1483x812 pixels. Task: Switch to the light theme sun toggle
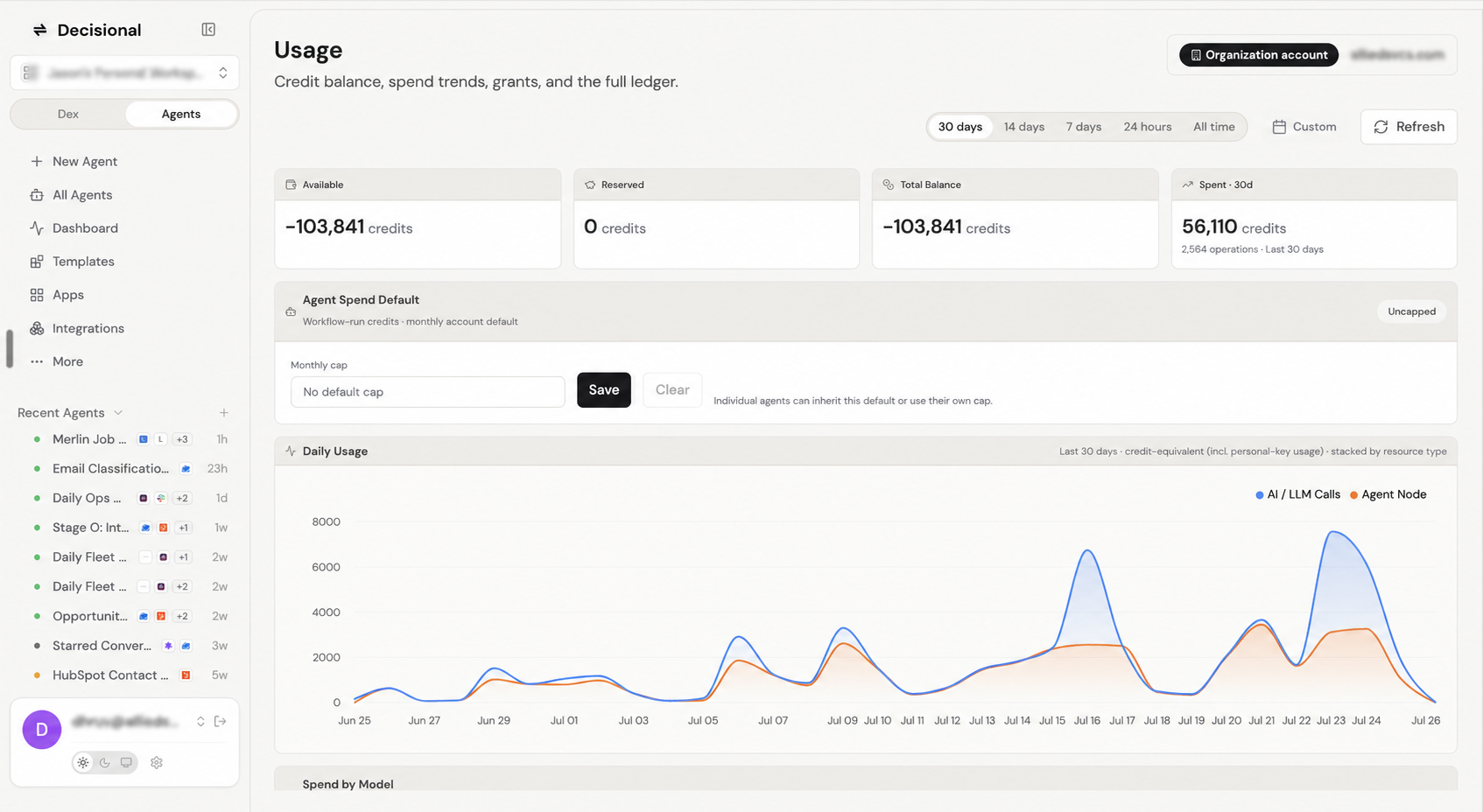(x=83, y=762)
